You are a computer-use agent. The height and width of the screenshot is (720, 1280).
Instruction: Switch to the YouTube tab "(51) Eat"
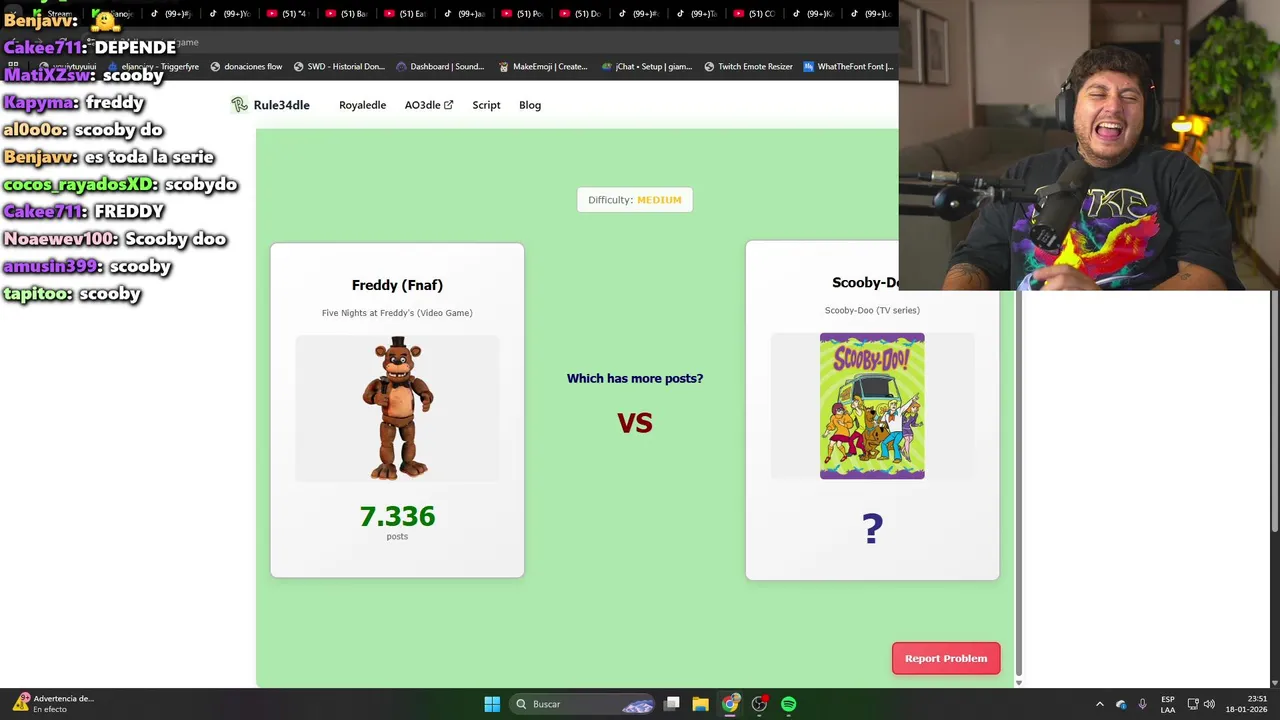tap(403, 14)
